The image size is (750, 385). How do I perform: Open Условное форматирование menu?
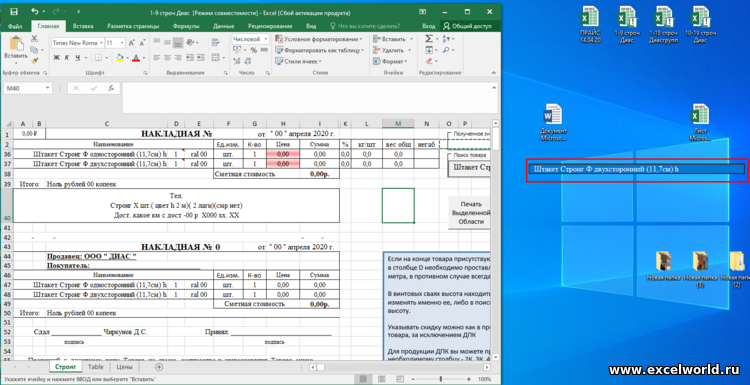tap(319, 39)
